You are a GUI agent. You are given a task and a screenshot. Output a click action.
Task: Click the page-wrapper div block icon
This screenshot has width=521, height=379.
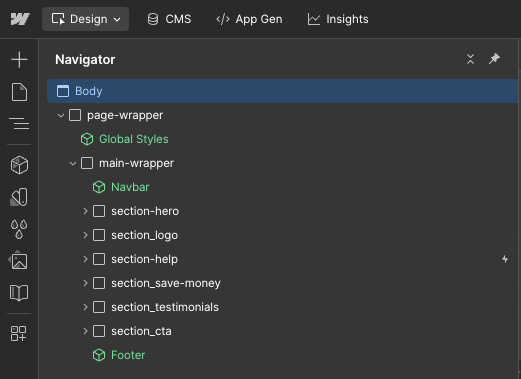tap(75, 115)
